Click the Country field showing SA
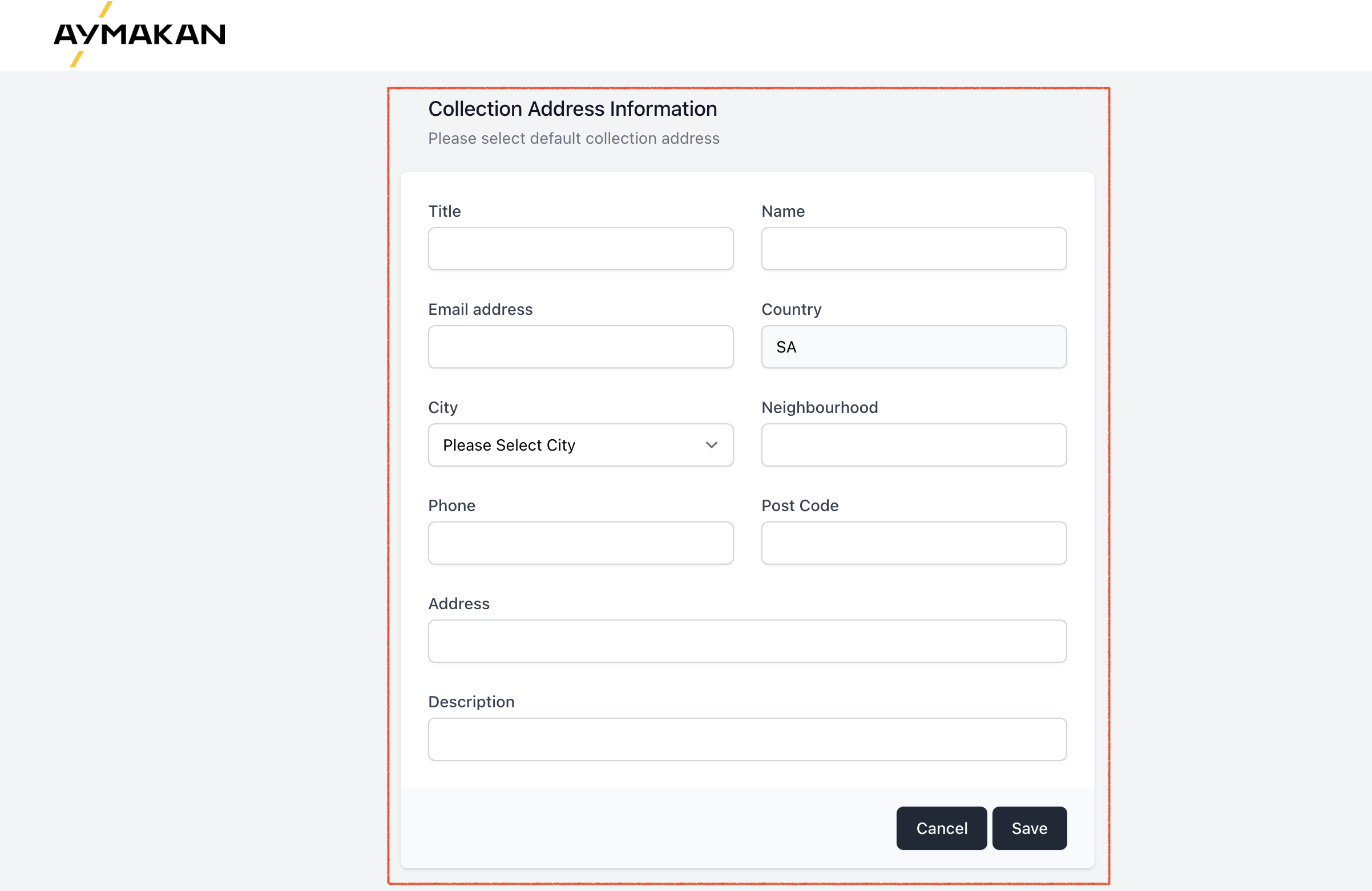Image resolution: width=1372 pixels, height=891 pixels. [x=914, y=346]
